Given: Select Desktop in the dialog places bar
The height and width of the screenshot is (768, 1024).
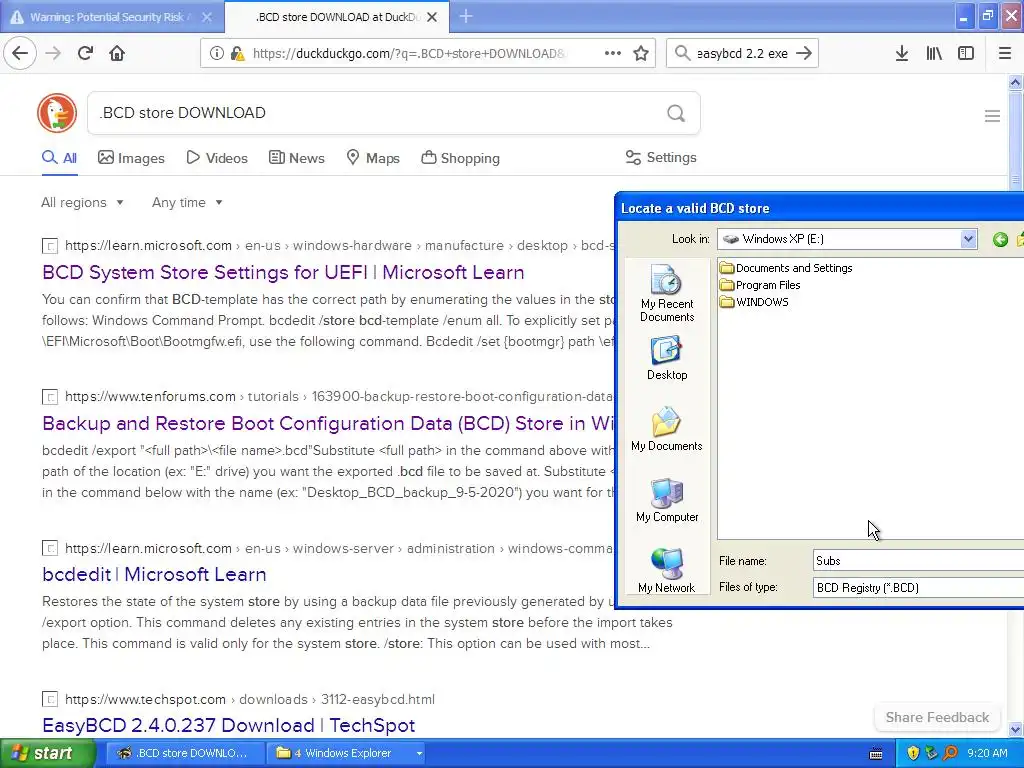Looking at the screenshot, I should click(667, 358).
